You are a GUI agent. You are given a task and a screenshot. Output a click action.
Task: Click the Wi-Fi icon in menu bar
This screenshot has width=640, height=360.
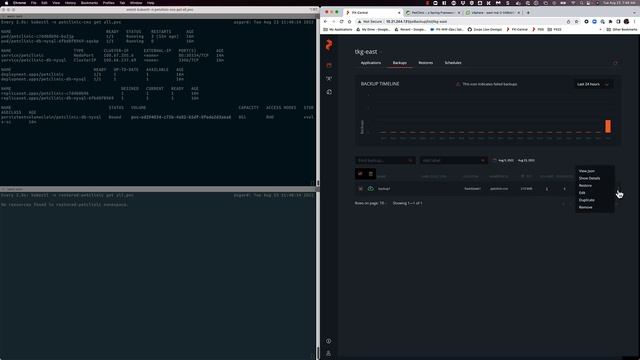click(x=573, y=3)
